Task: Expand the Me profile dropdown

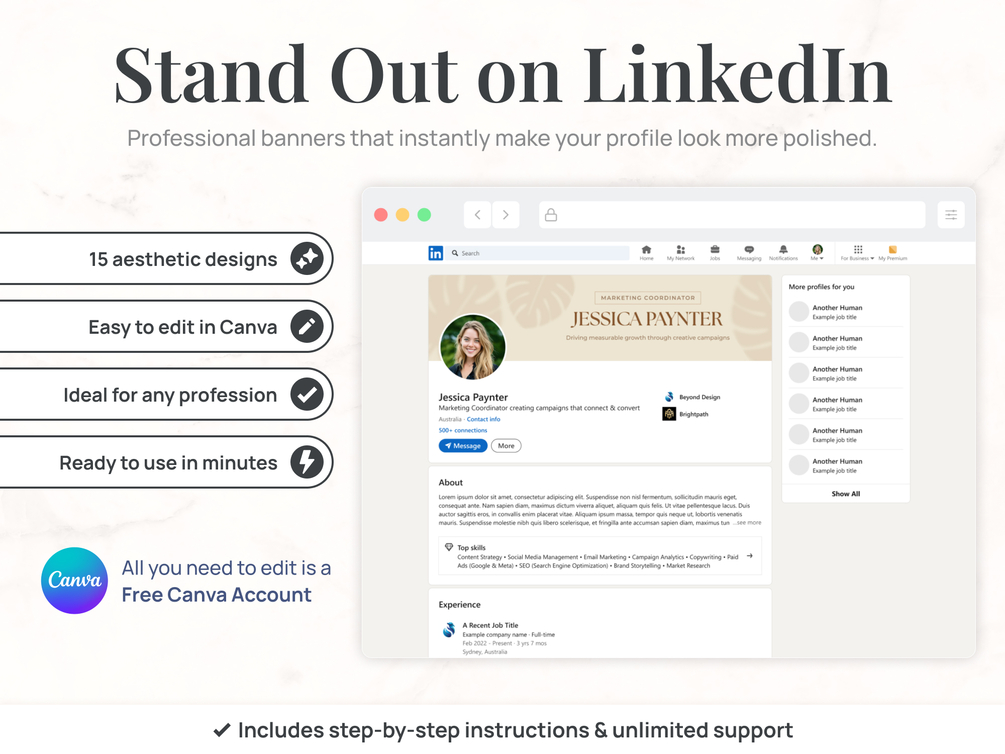Action: [817, 253]
